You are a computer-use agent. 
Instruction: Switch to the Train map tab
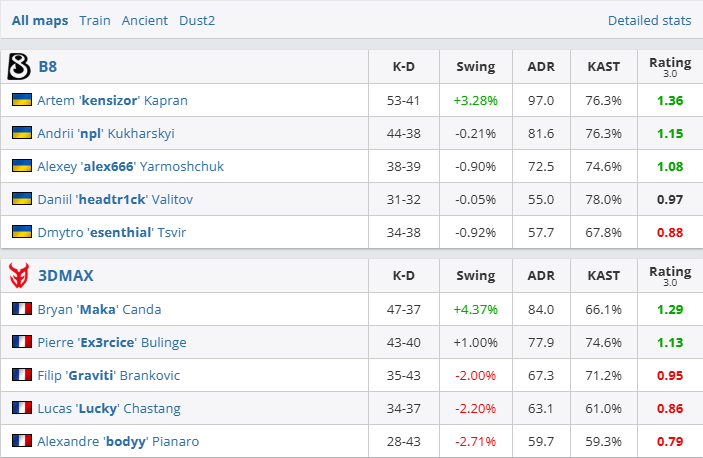[95, 20]
